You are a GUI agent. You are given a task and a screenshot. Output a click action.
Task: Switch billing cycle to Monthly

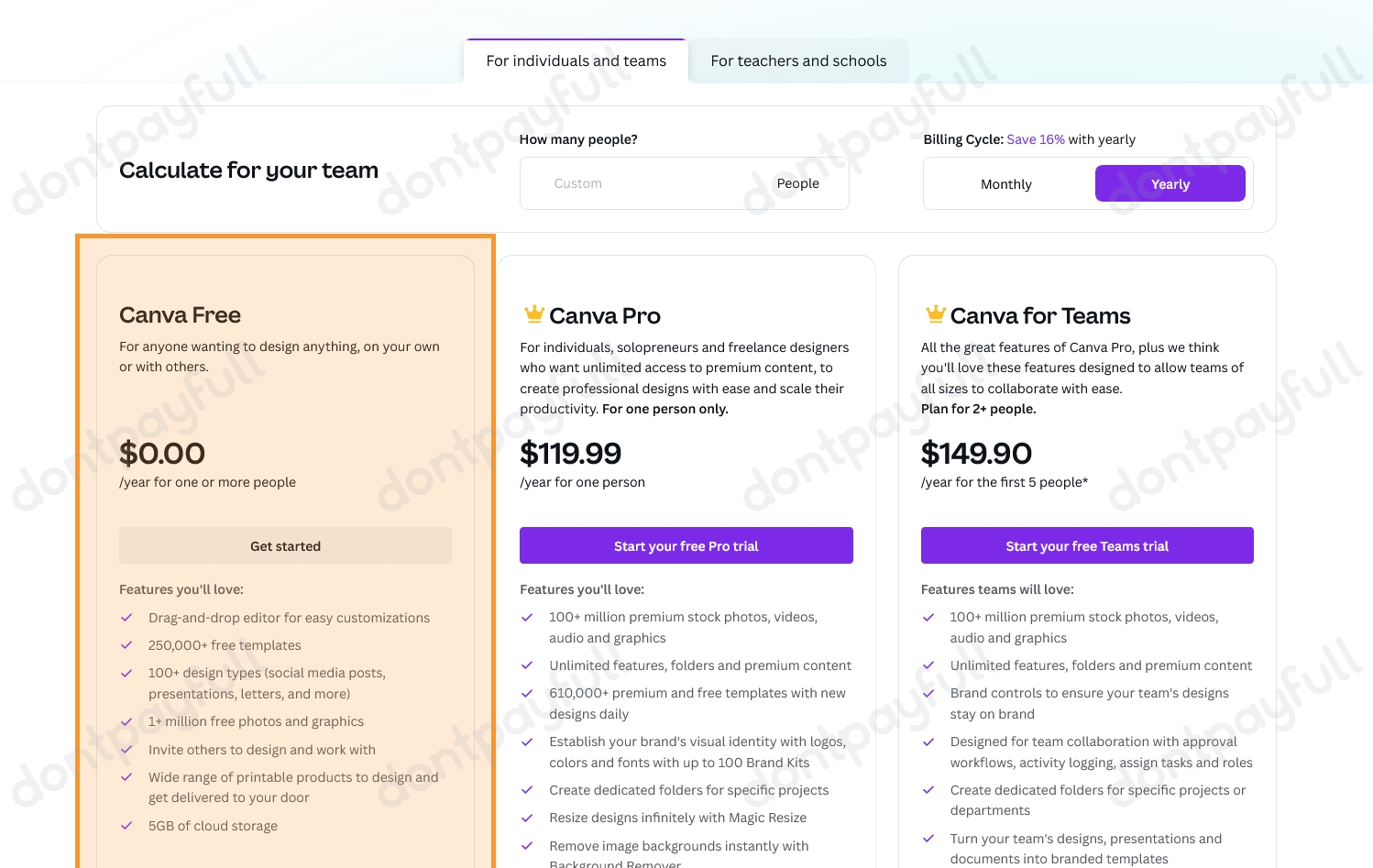(x=1005, y=183)
